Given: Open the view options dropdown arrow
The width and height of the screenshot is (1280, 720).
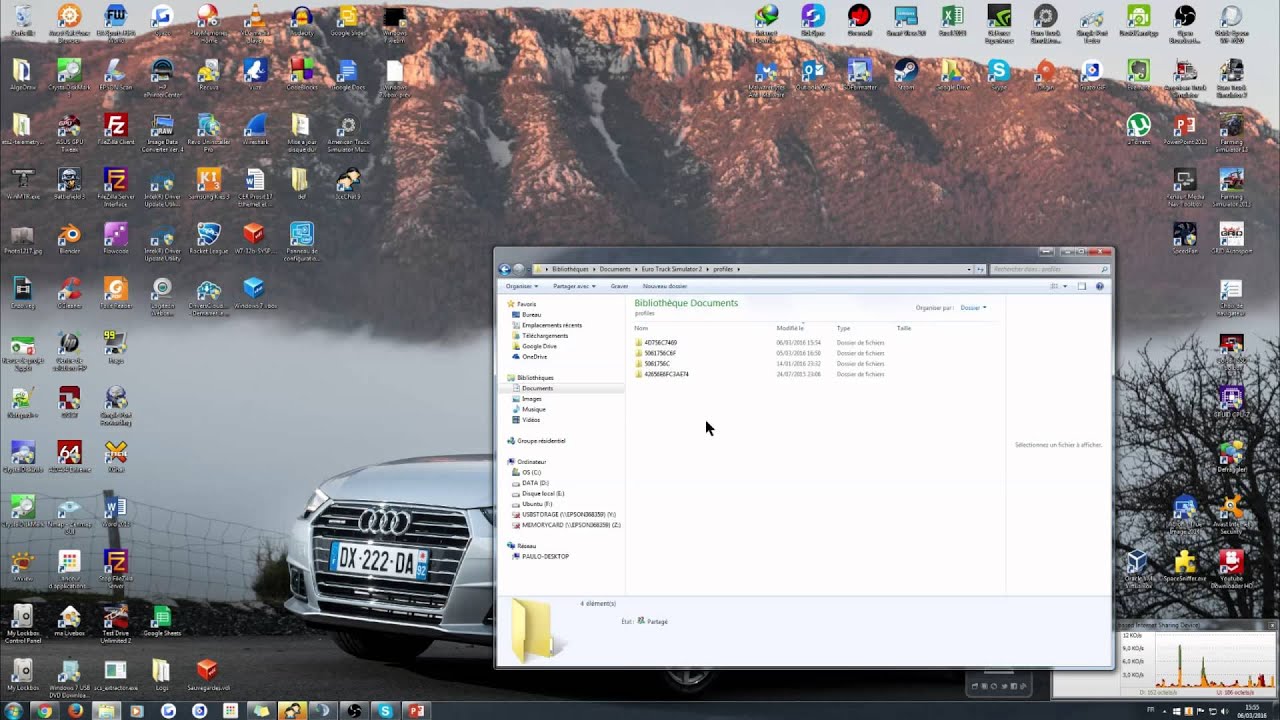Looking at the screenshot, I should tap(1064, 286).
